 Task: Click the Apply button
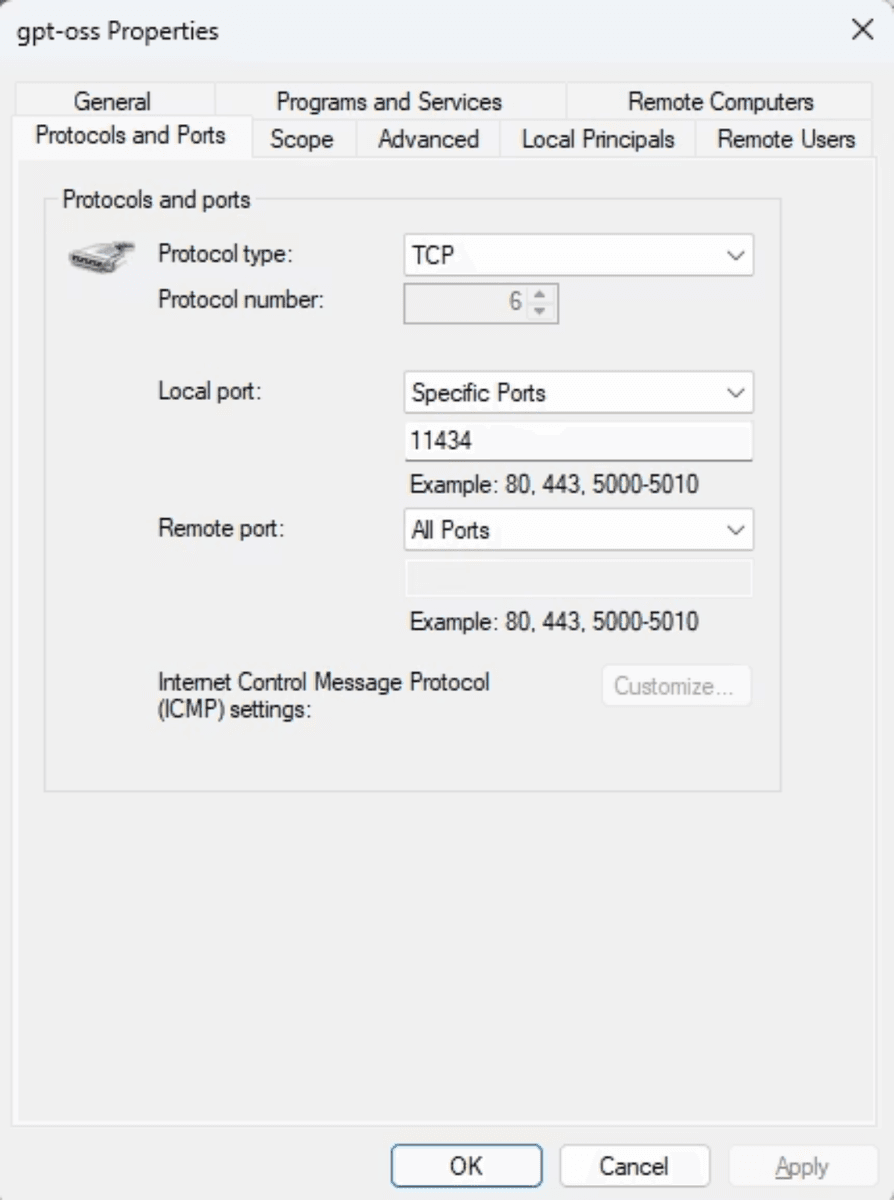click(802, 1165)
